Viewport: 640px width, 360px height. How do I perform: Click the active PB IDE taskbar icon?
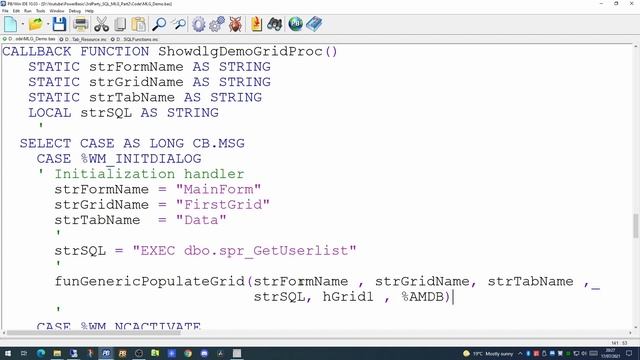pos(106,353)
